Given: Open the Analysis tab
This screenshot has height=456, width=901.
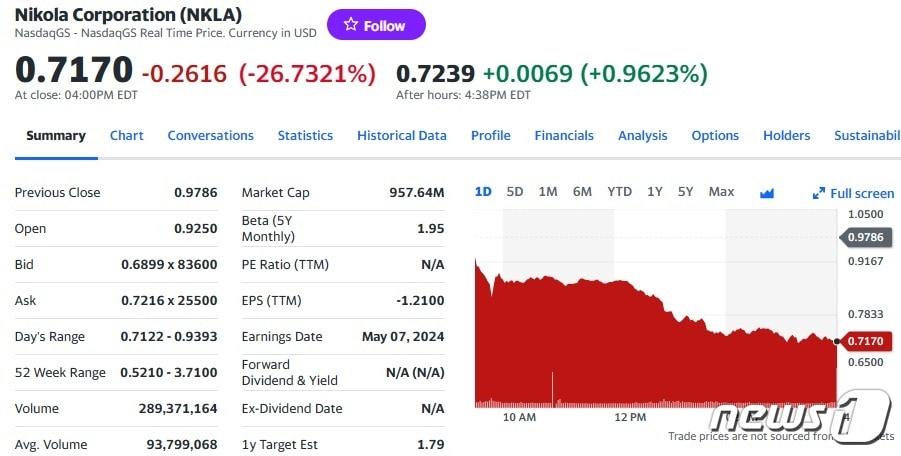Looking at the screenshot, I should (x=642, y=136).
